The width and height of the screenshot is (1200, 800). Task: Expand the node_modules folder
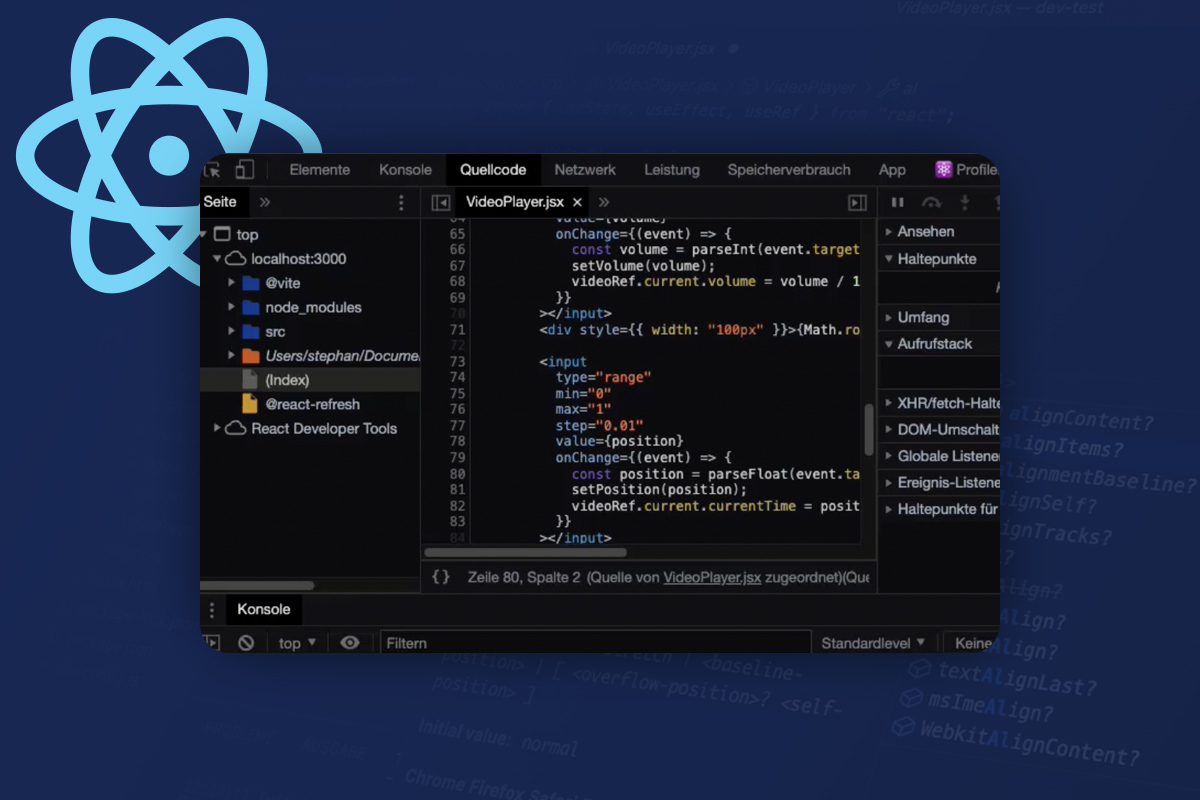point(229,307)
